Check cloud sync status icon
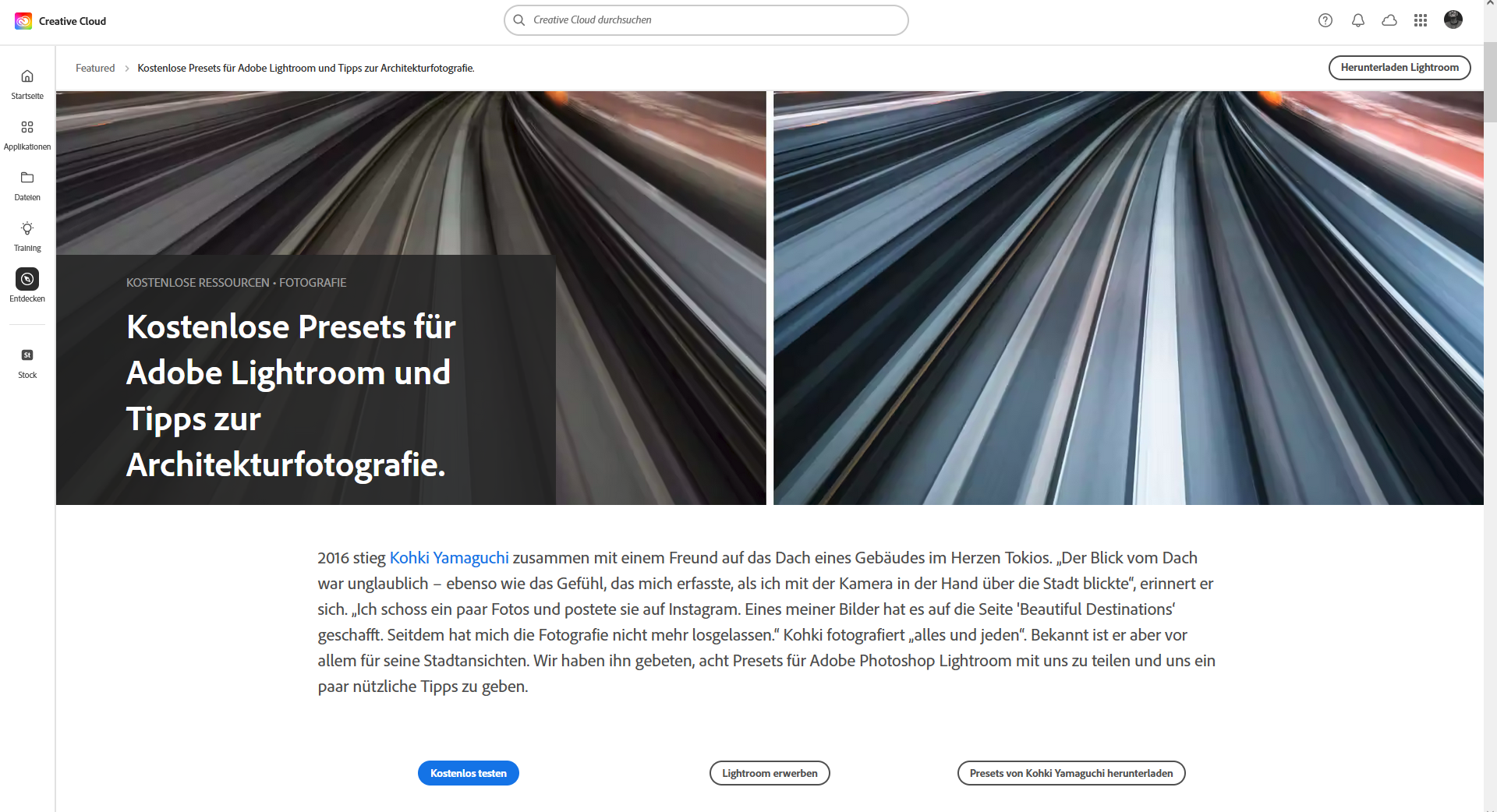 [x=1389, y=21]
